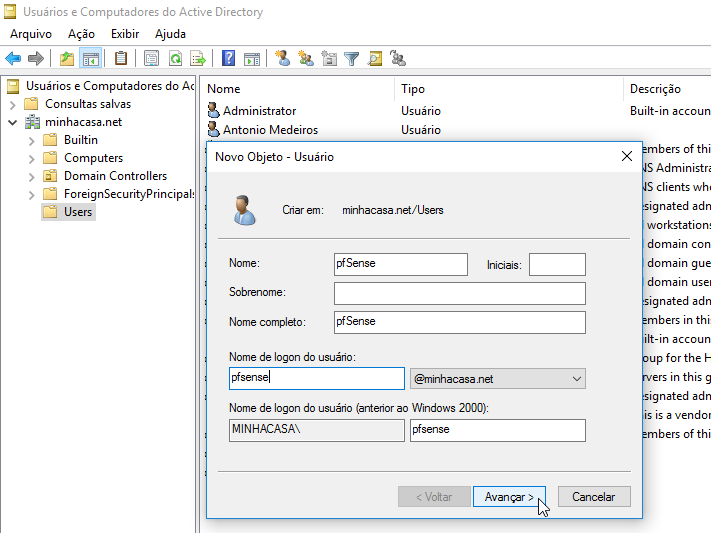Open the @minhacasa.net UPN suffix dropdown
The width and height of the screenshot is (711, 533).
point(498,379)
